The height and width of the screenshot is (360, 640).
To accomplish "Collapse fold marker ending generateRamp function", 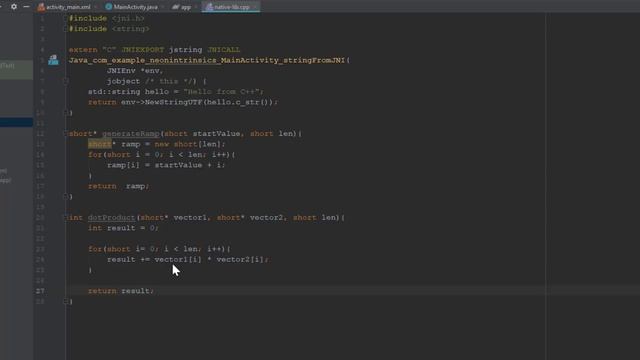I will click(x=65, y=197).
